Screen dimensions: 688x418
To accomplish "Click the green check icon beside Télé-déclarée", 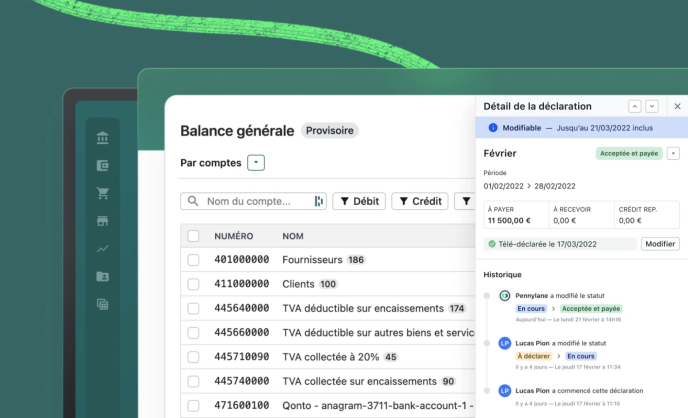I will 492,244.
